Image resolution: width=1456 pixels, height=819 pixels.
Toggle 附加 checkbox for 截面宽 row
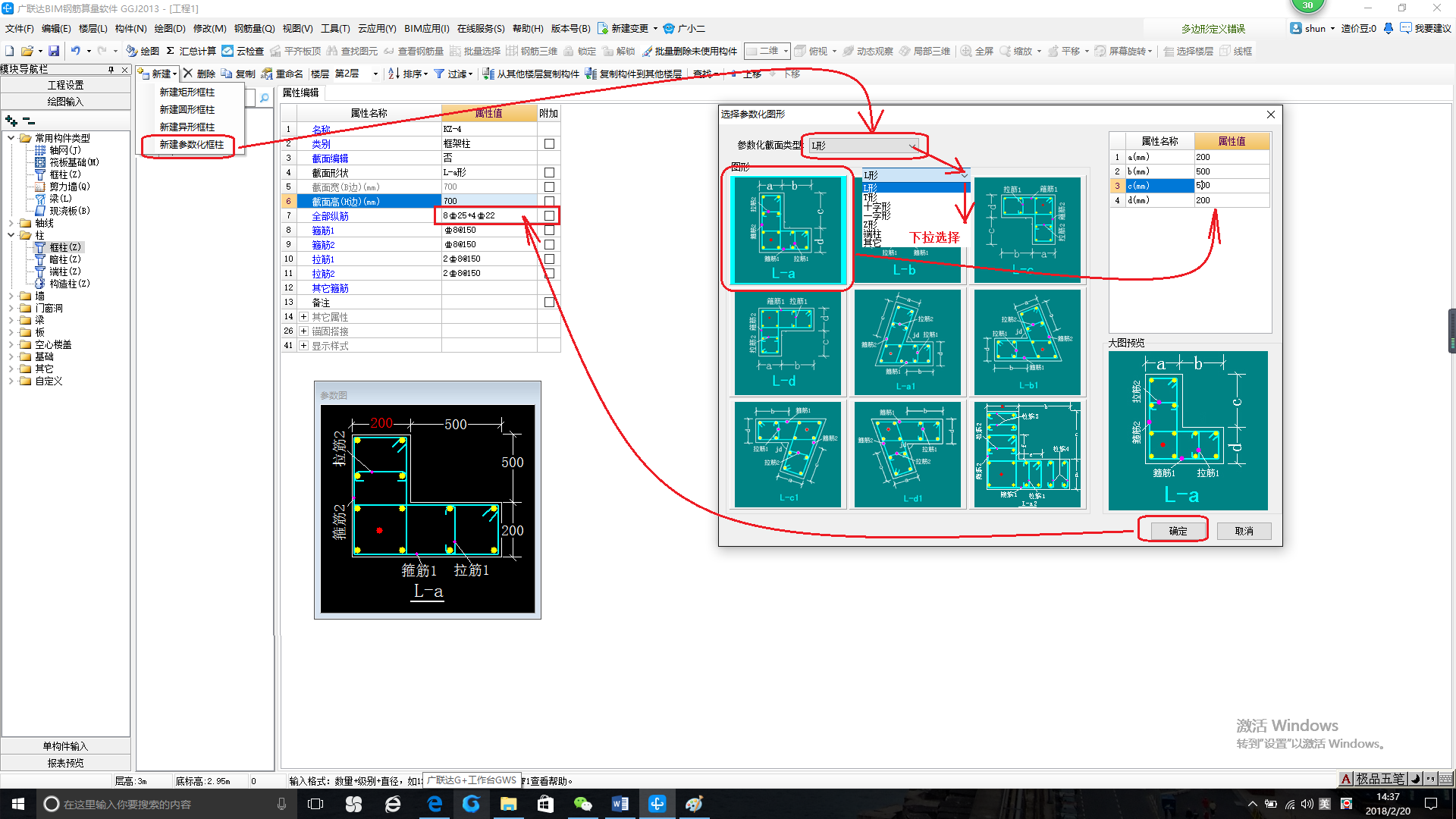pyautogui.click(x=549, y=187)
